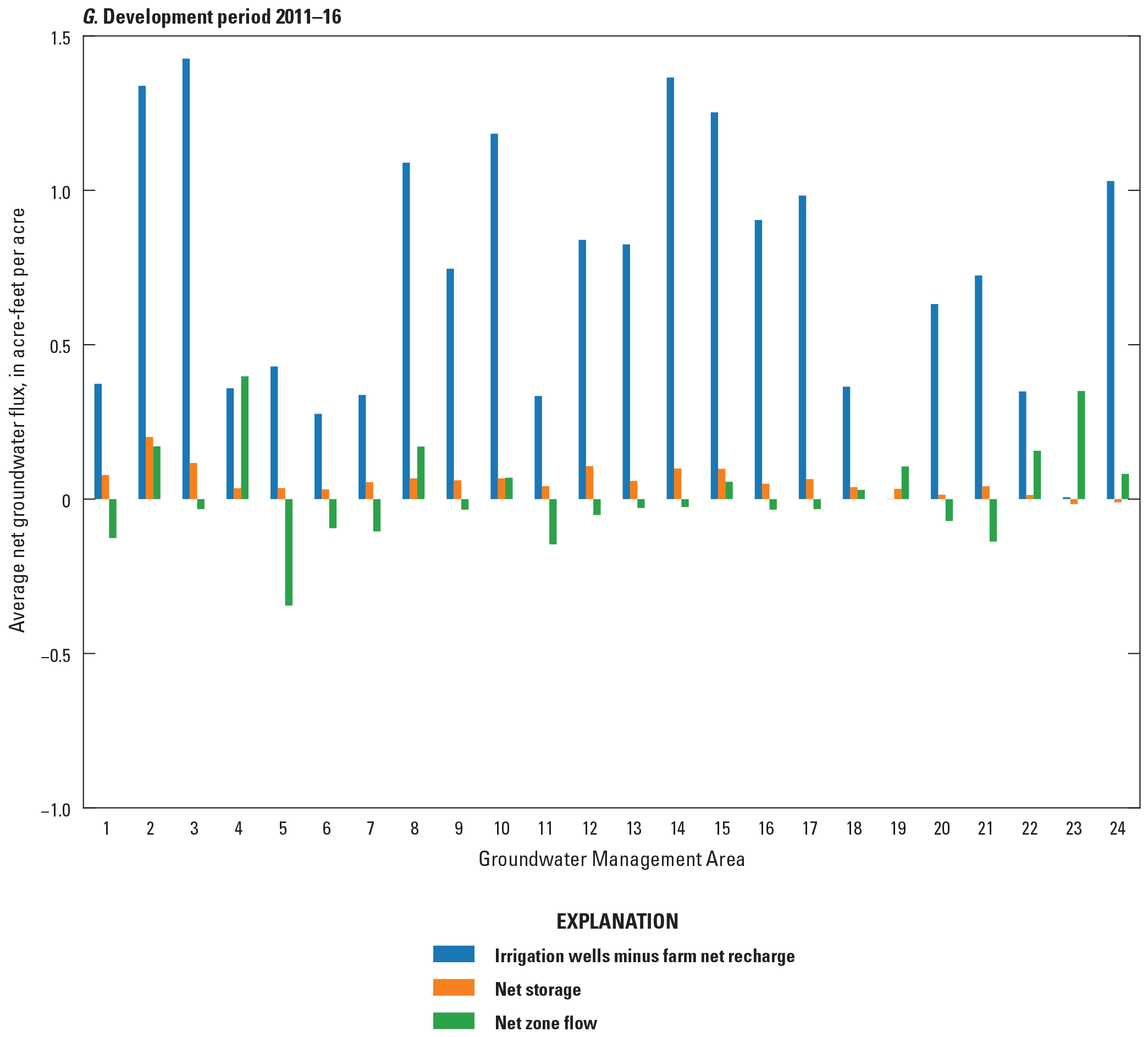Click the Net zone flow legend label
The width and height of the screenshot is (1148, 1037).
(545, 1023)
